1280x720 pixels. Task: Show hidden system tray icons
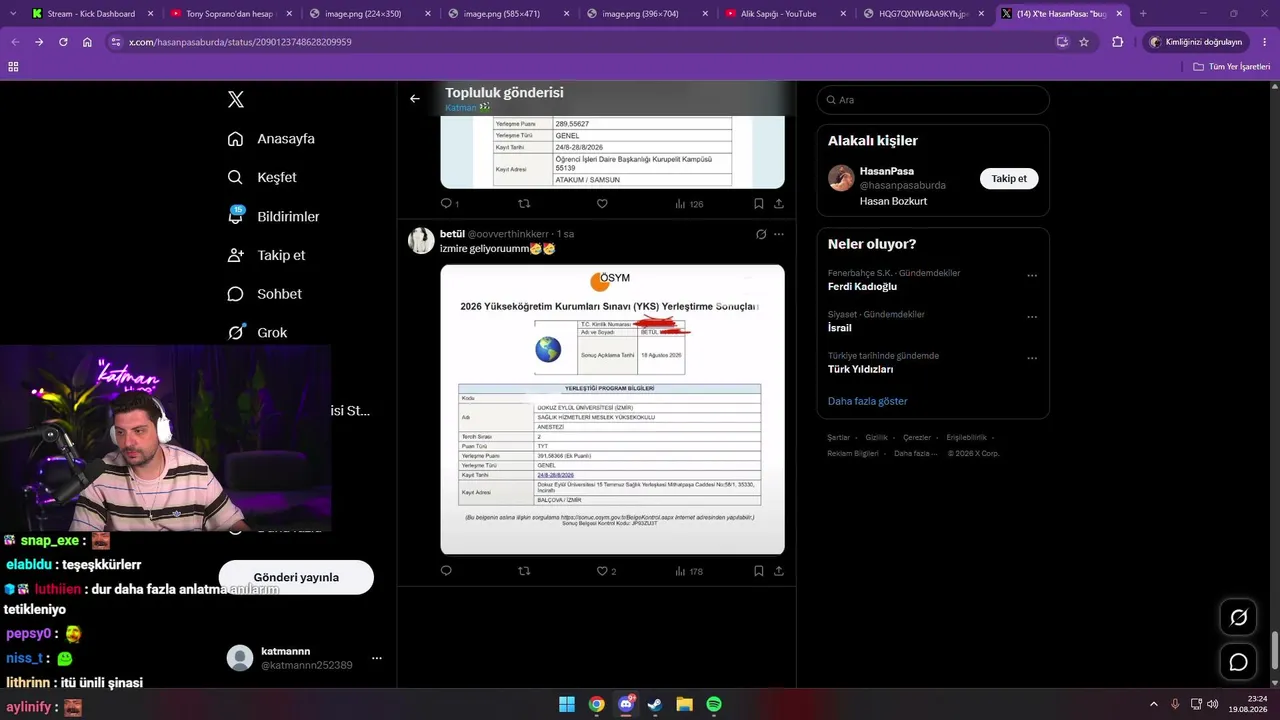tap(1153, 704)
